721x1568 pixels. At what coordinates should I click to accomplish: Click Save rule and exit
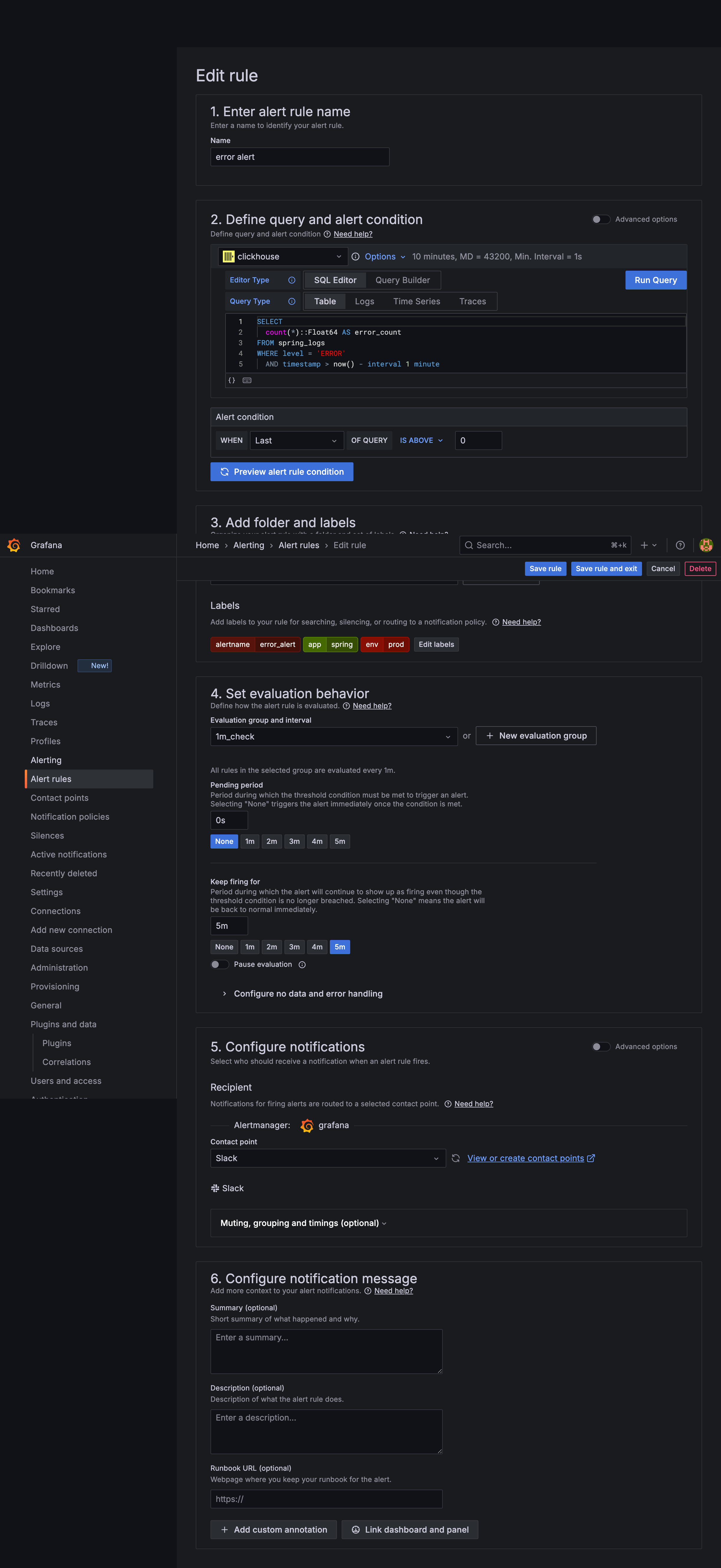606,568
